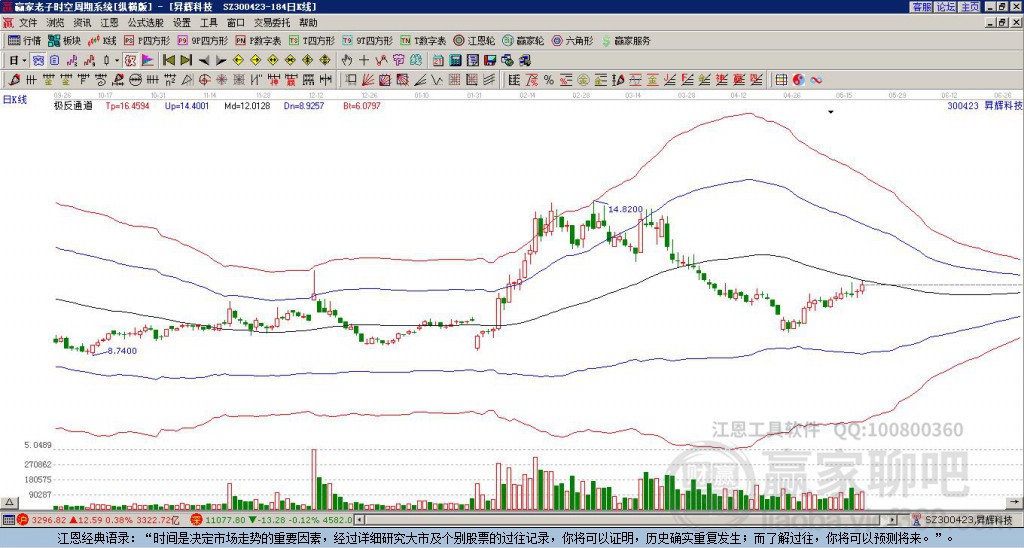
Task: Toggle the 权 adjustment icon
Action: [131, 61]
